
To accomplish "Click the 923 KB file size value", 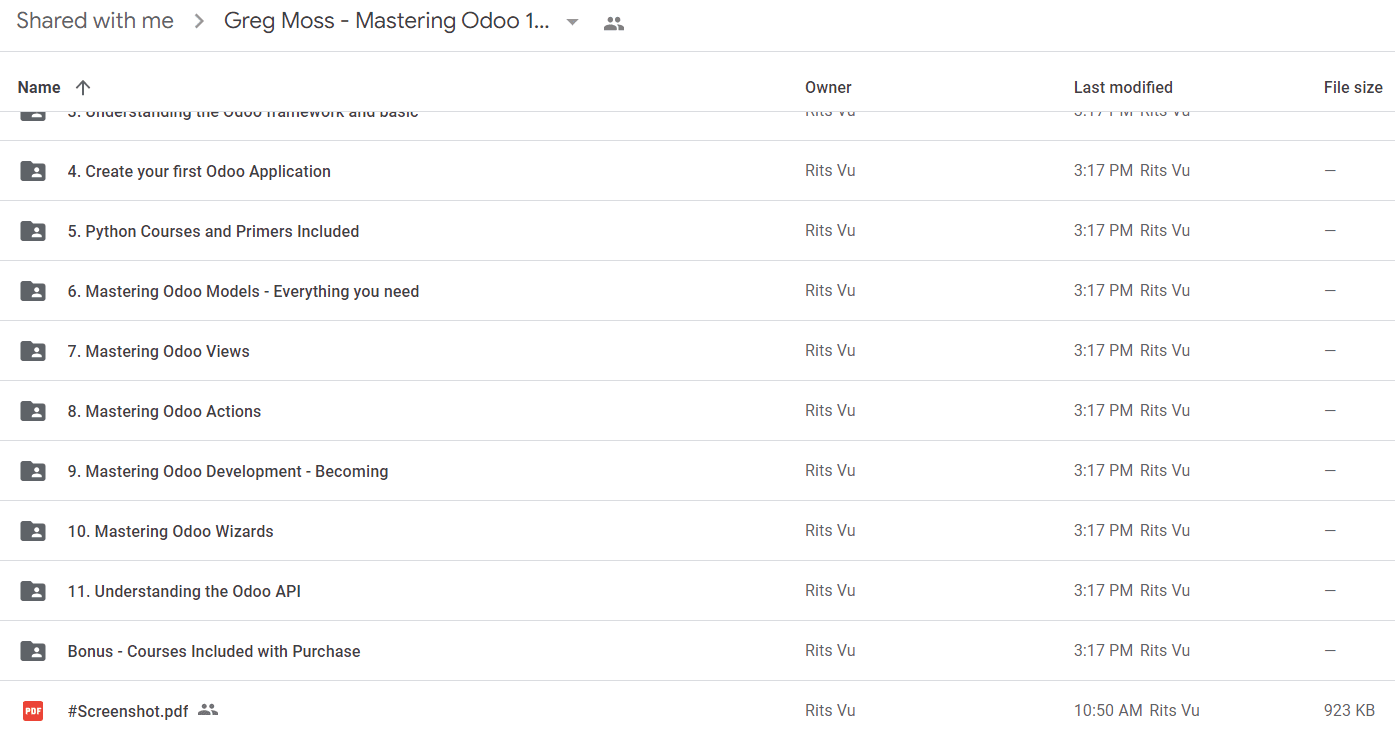I will (1349, 710).
